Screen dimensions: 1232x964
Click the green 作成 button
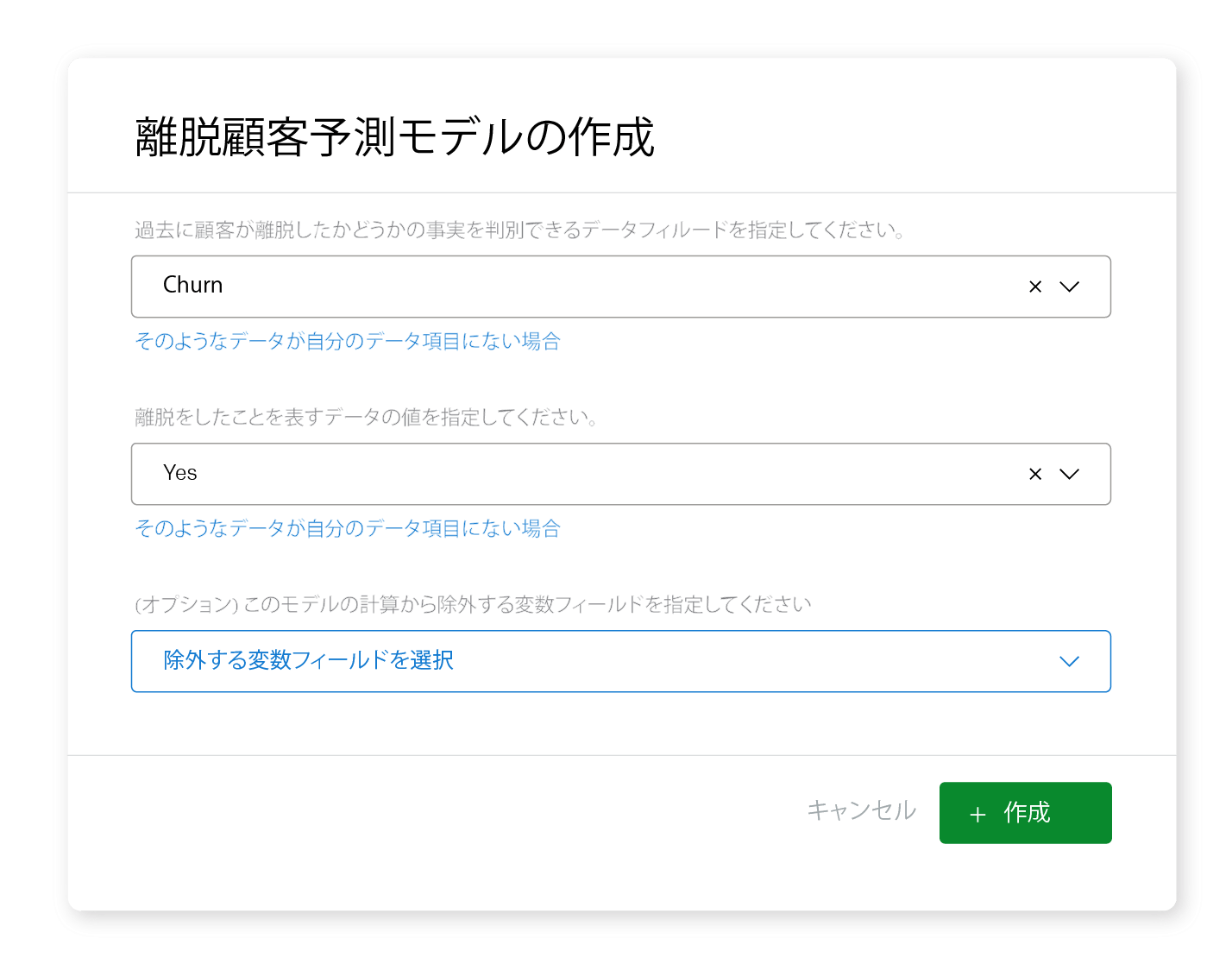click(1025, 813)
